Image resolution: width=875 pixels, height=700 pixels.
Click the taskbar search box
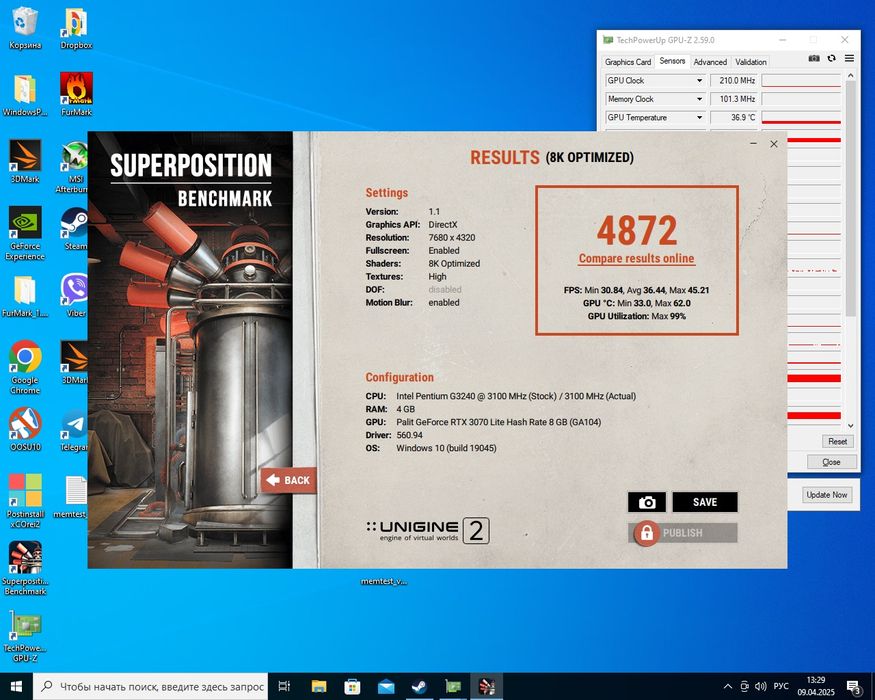tap(151, 686)
